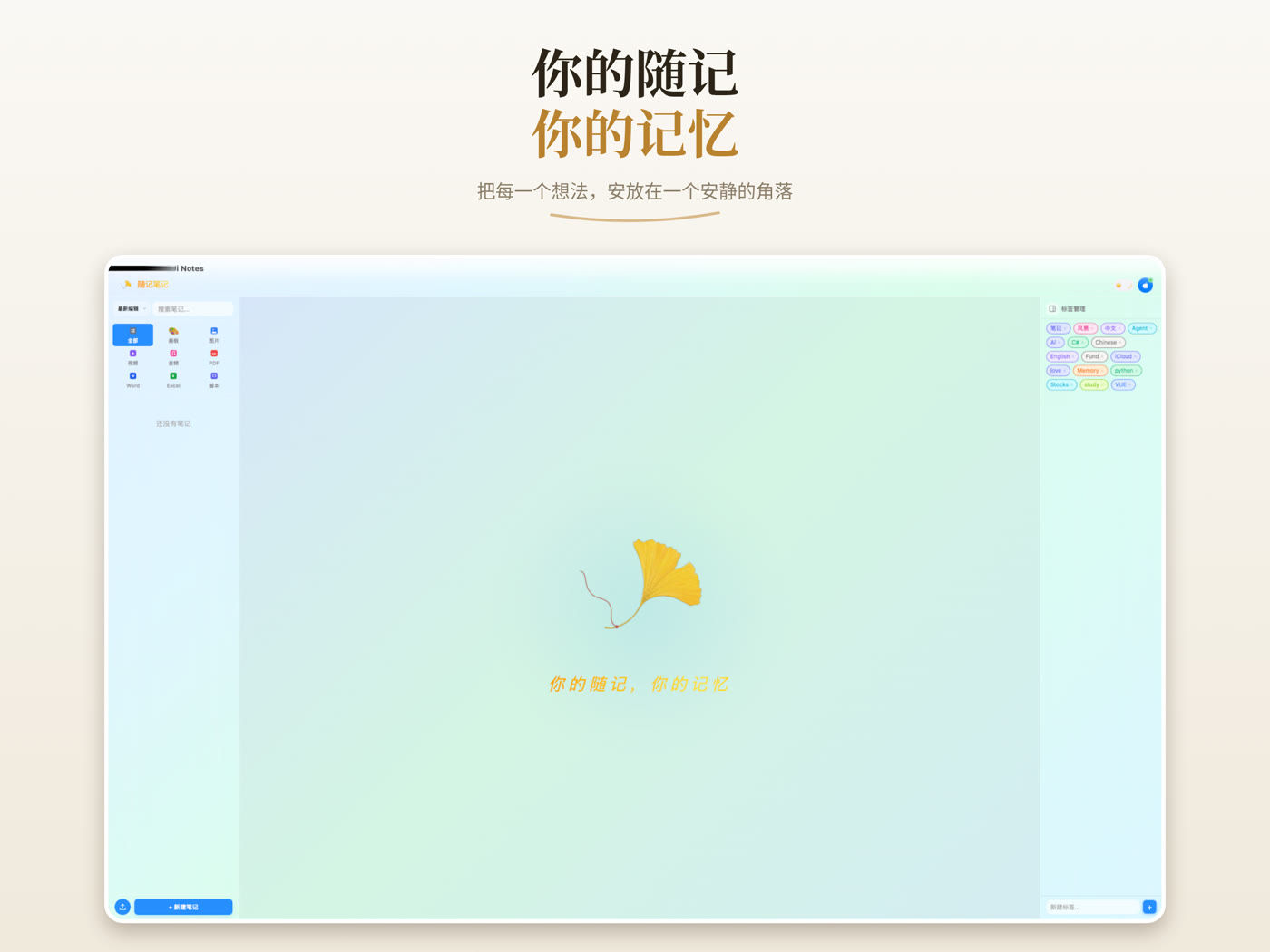
Task: Show only 音频 audio notes
Action: click(173, 357)
